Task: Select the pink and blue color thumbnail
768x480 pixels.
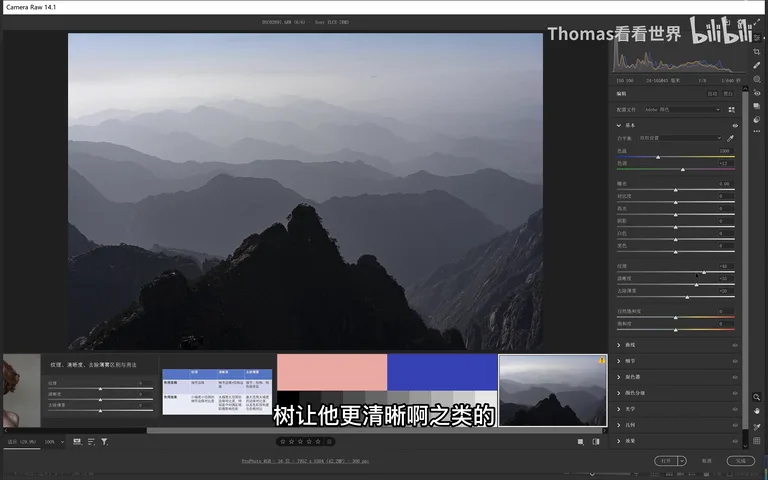Action: [x=387, y=390]
